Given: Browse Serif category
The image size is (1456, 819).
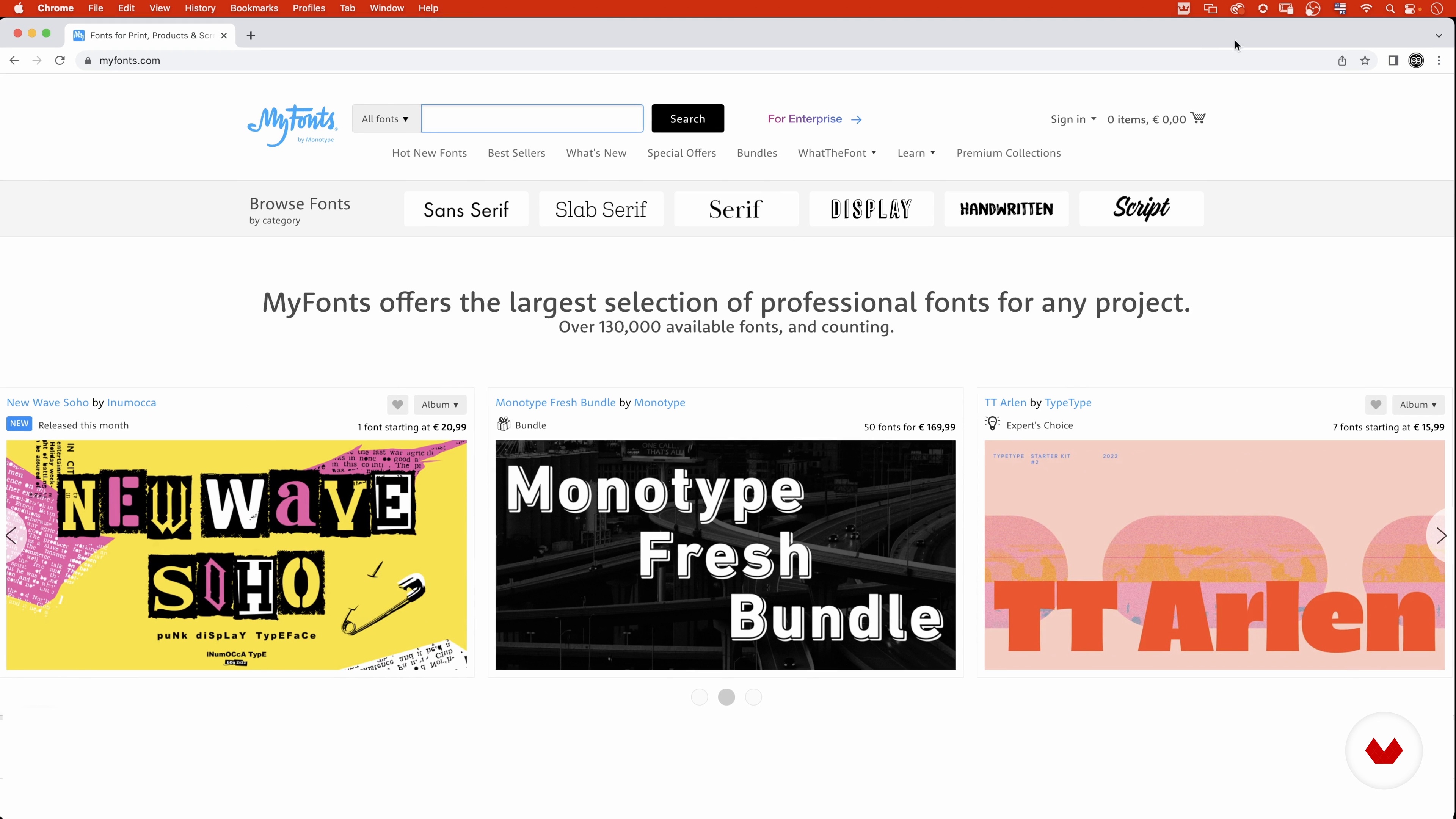Looking at the screenshot, I should click(x=736, y=209).
